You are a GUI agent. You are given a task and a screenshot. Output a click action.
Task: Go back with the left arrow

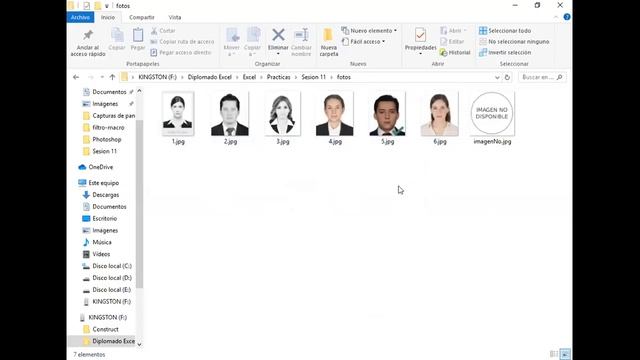[x=76, y=77]
